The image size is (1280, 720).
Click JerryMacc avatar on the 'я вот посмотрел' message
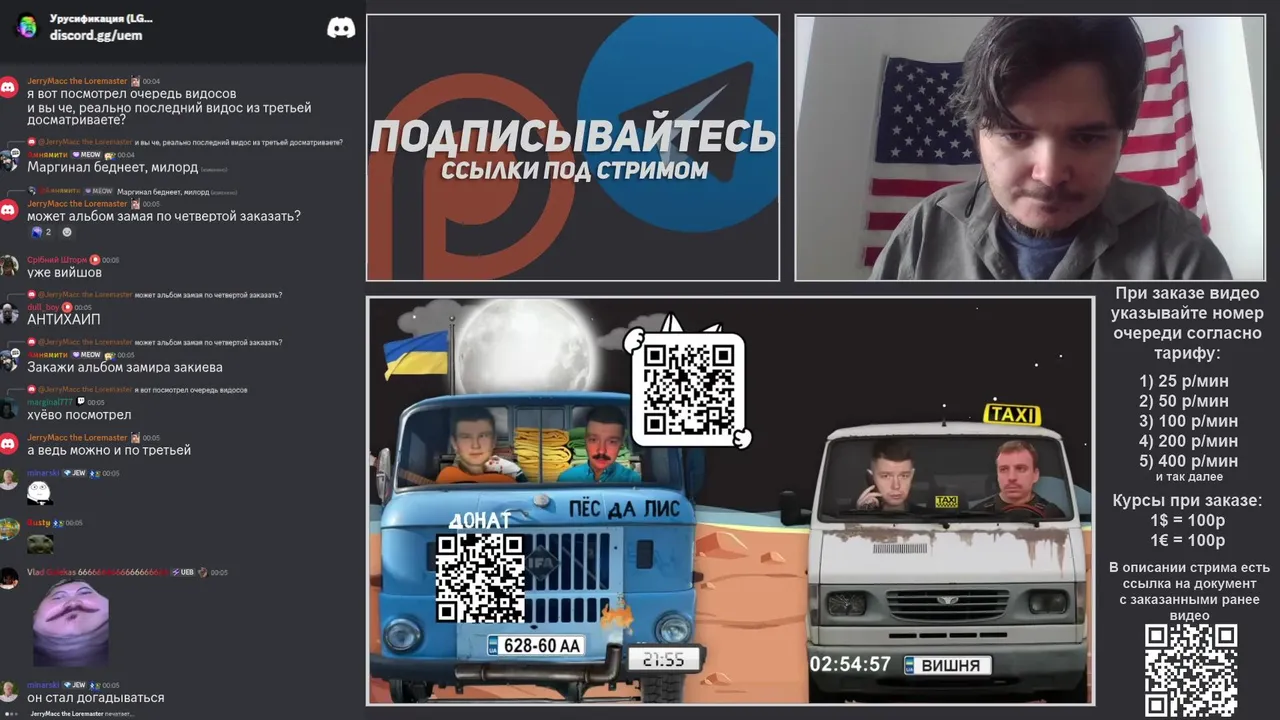coord(9,87)
